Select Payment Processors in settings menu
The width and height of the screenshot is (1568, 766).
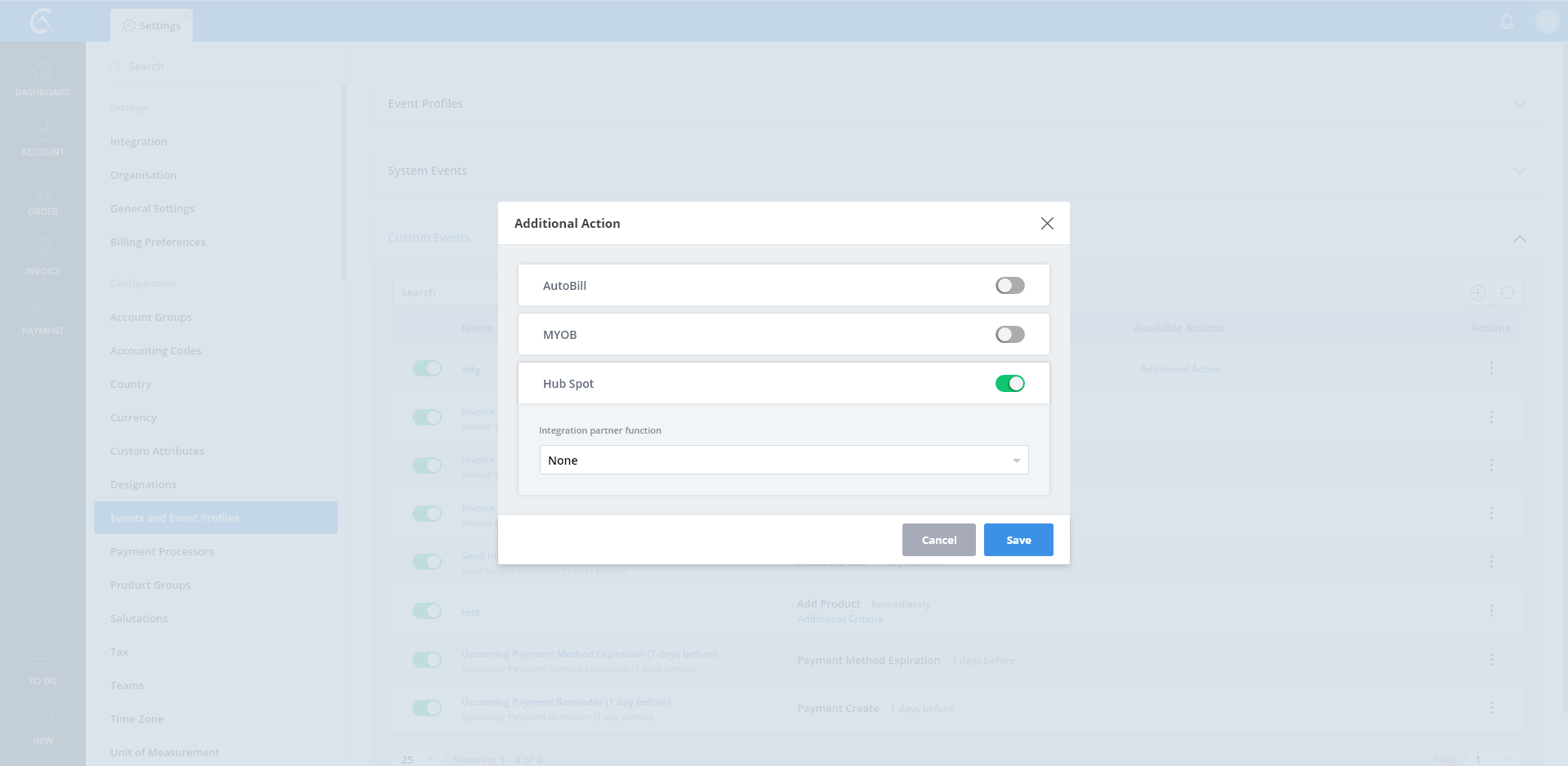click(162, 552)
